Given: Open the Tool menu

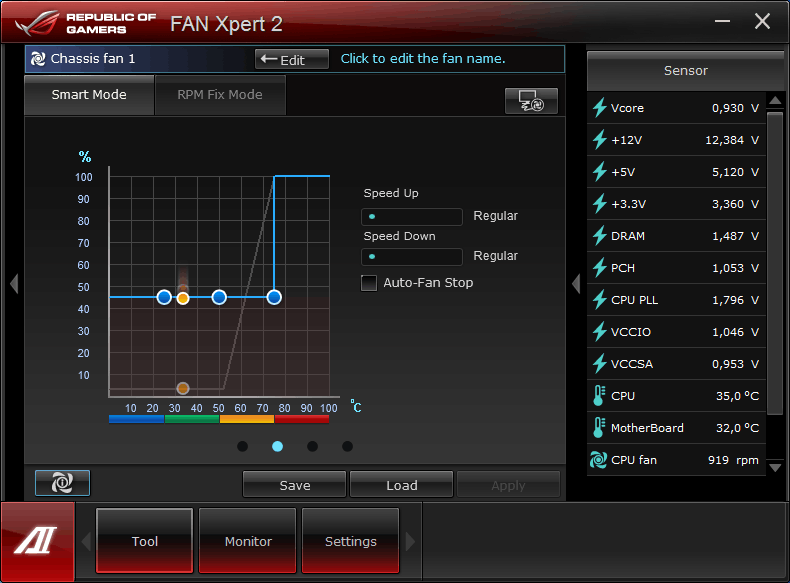Looking at the screenshot, I should click(145, 541).
